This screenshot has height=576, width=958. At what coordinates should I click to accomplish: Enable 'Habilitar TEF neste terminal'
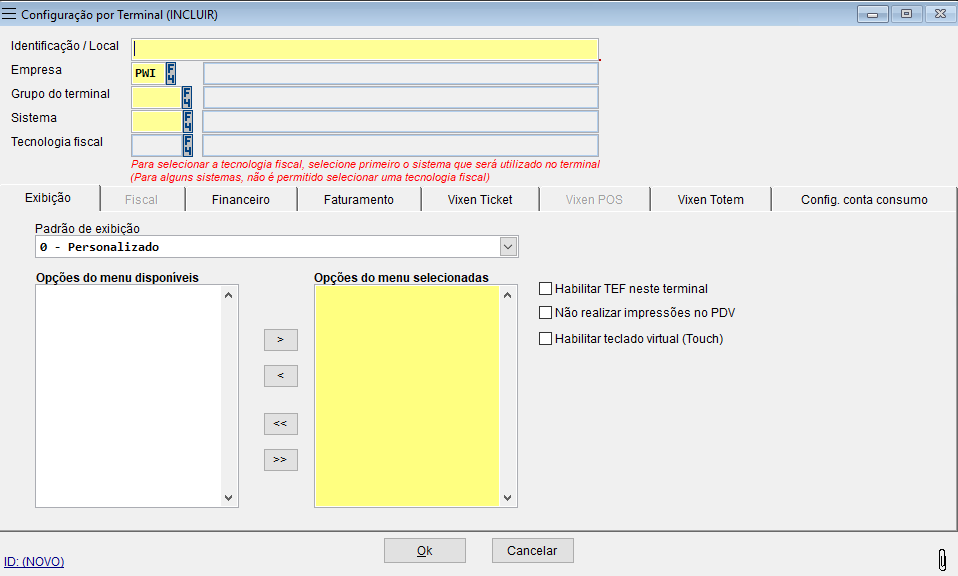(545, 288)
